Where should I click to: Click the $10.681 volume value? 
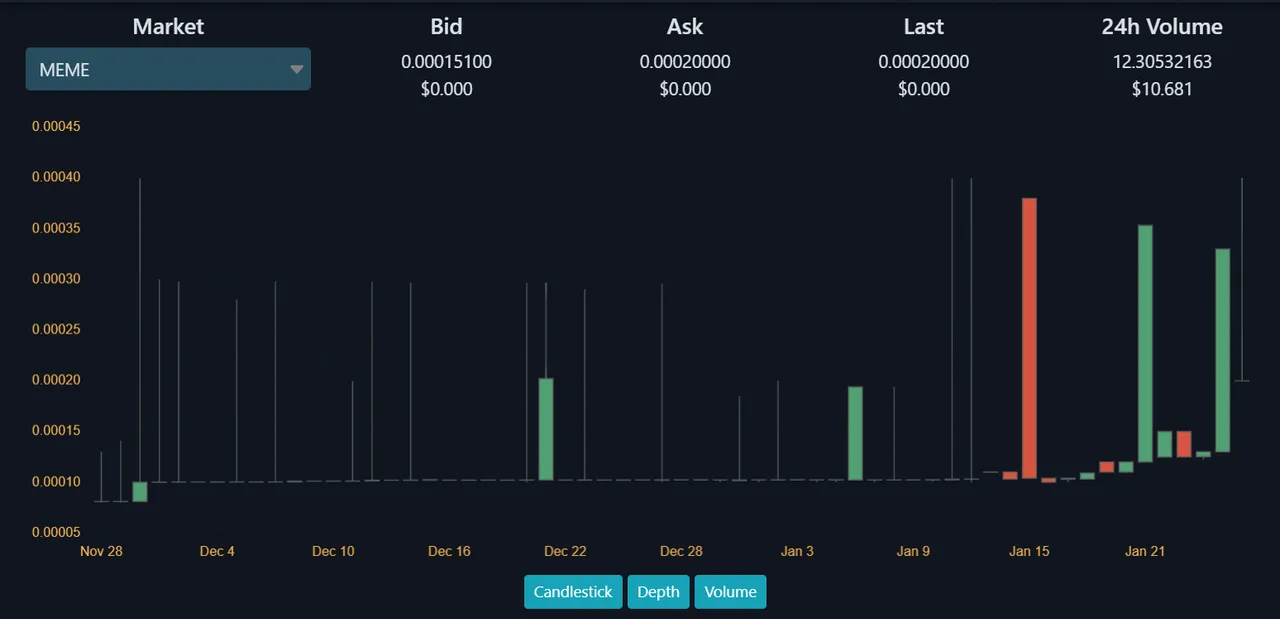(1162, 89)
